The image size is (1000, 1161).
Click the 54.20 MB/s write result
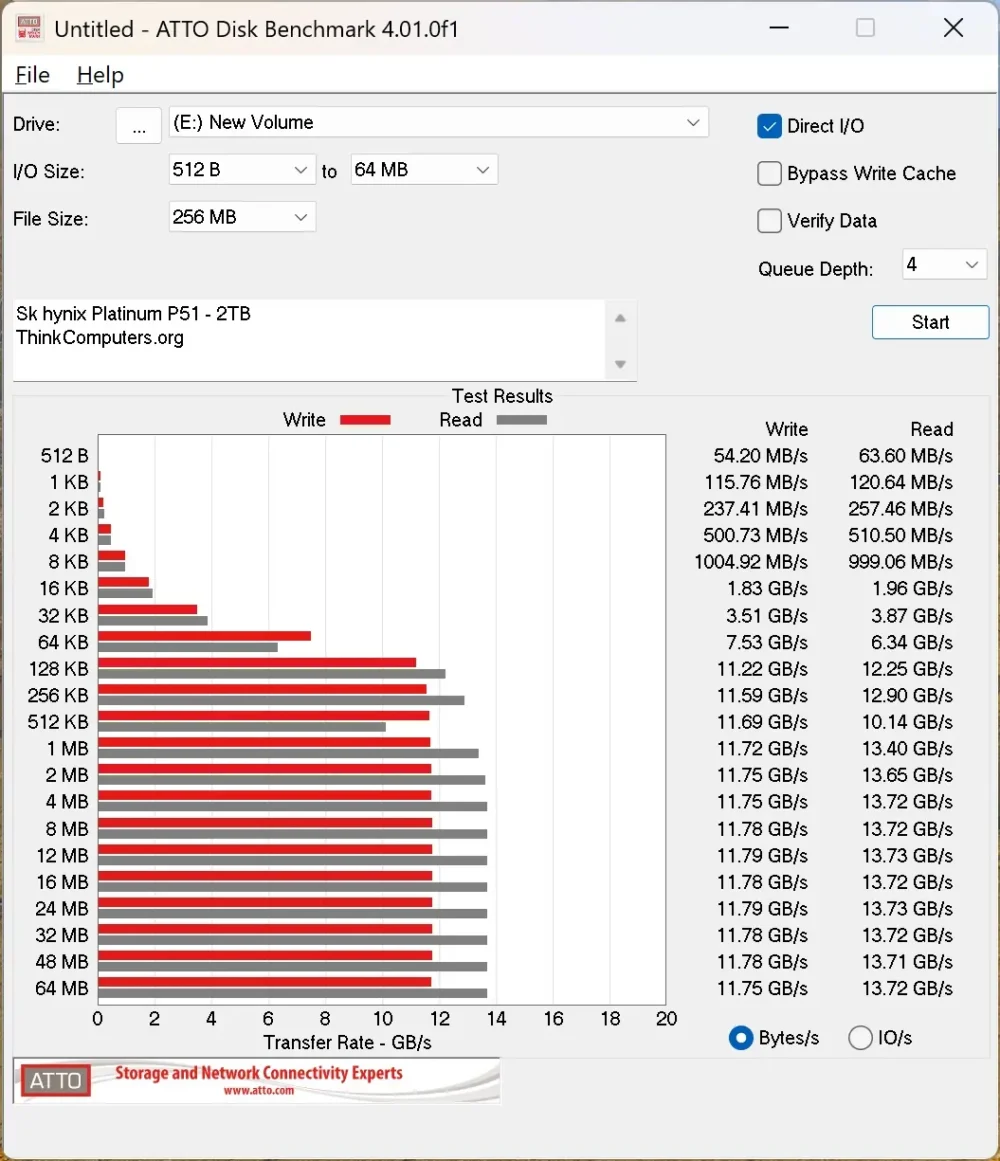(x=760, y=455)
